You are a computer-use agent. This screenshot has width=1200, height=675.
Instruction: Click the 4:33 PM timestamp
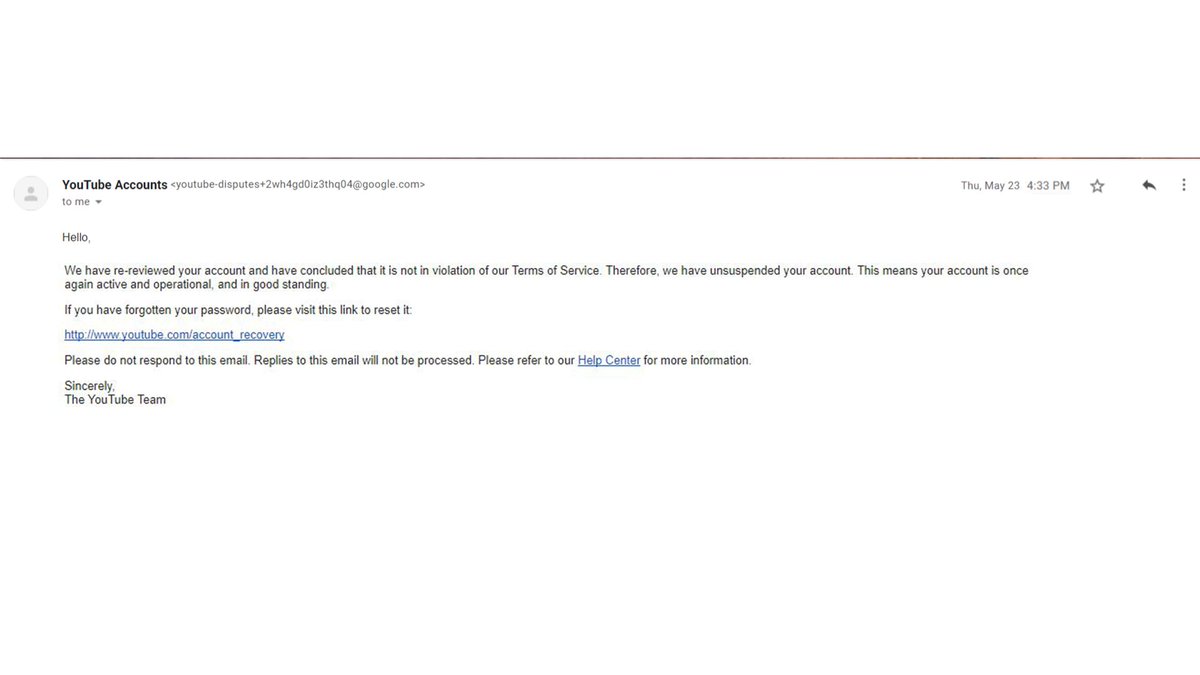[1048, 186]
